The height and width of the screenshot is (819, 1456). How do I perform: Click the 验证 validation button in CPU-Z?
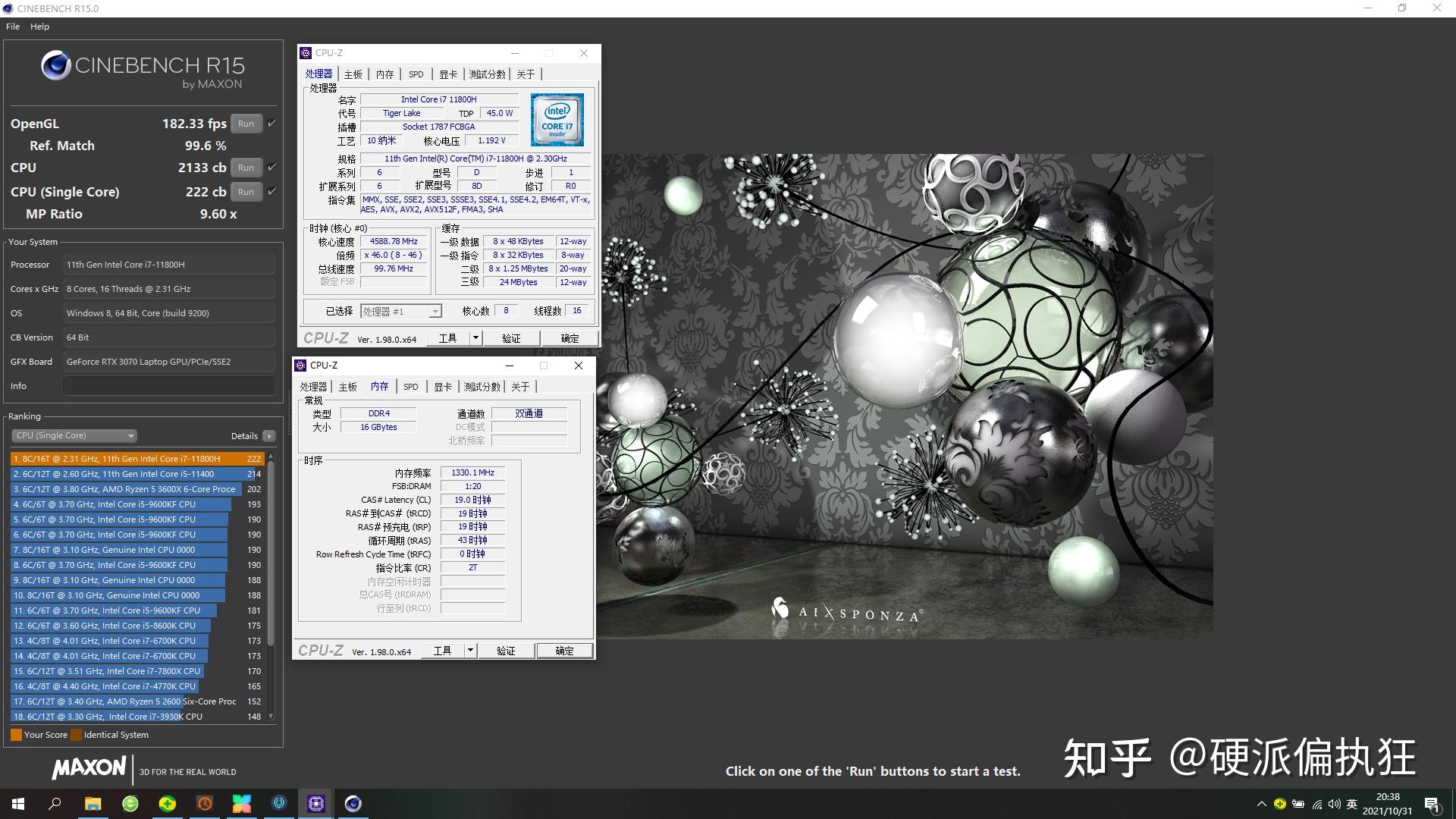(513, 338)
